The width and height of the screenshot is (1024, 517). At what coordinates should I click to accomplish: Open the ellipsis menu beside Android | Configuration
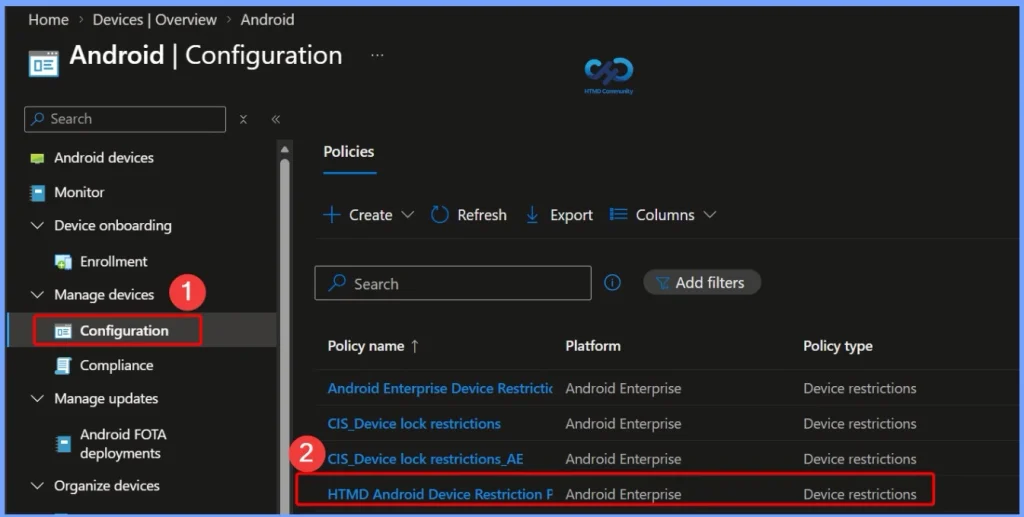pos(377,55)
